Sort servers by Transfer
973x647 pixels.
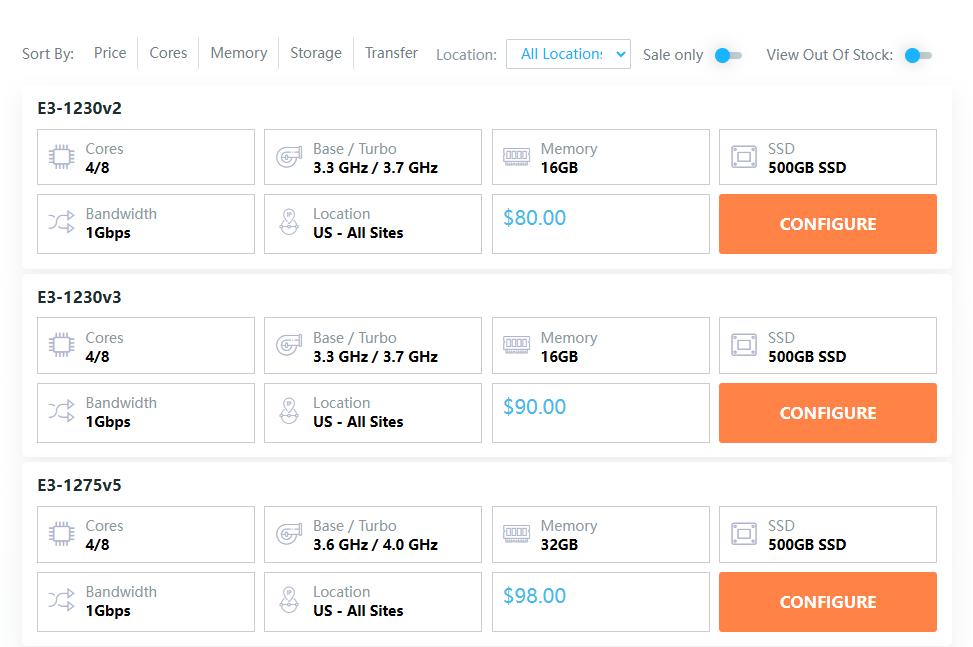click(x=391, y=53)
